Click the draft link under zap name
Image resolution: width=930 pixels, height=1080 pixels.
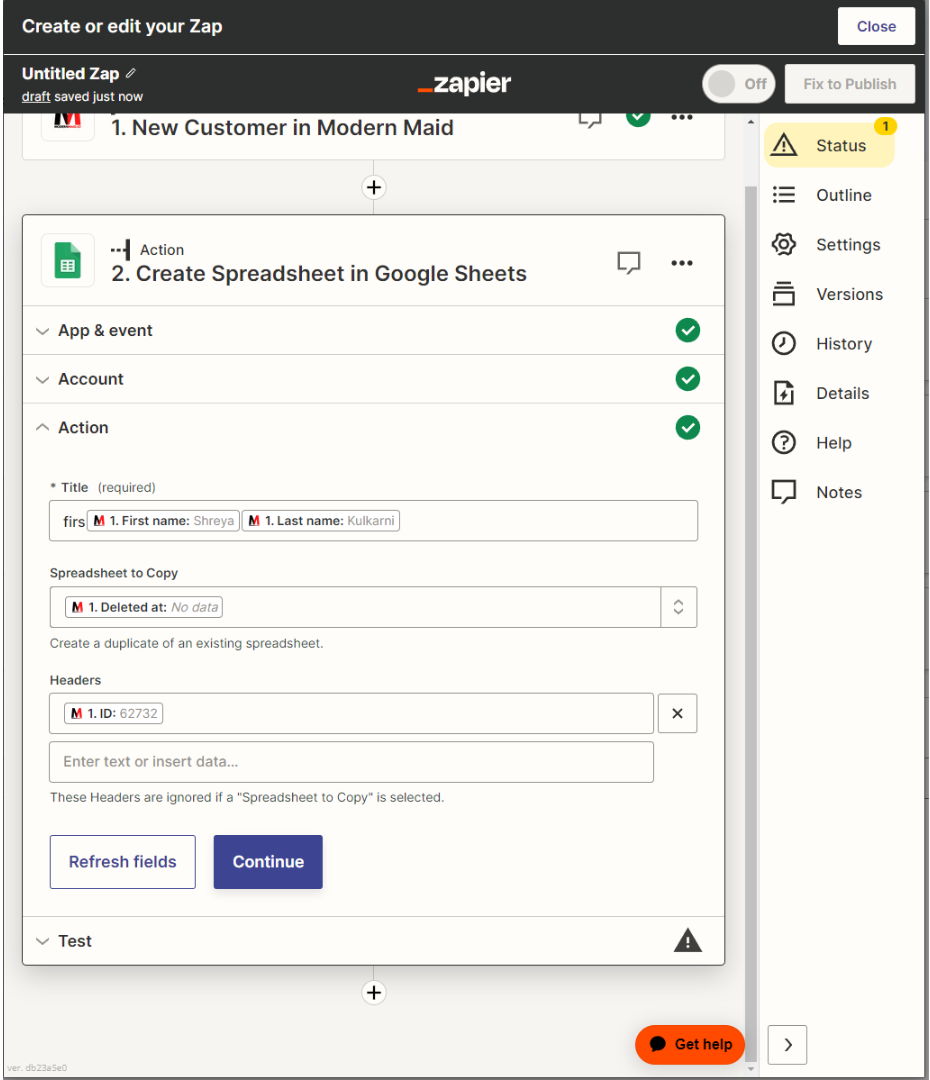tap(36, 96)
